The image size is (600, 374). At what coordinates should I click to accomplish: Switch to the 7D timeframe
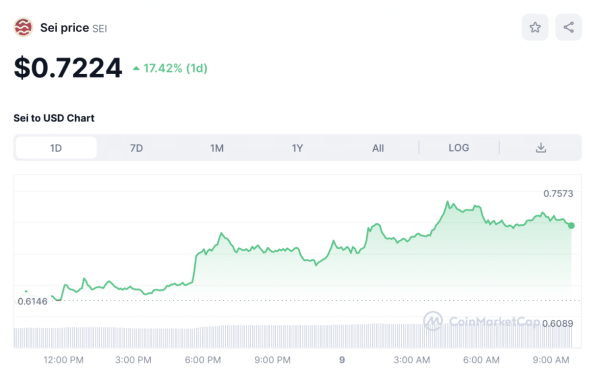(x=136, y=148)
